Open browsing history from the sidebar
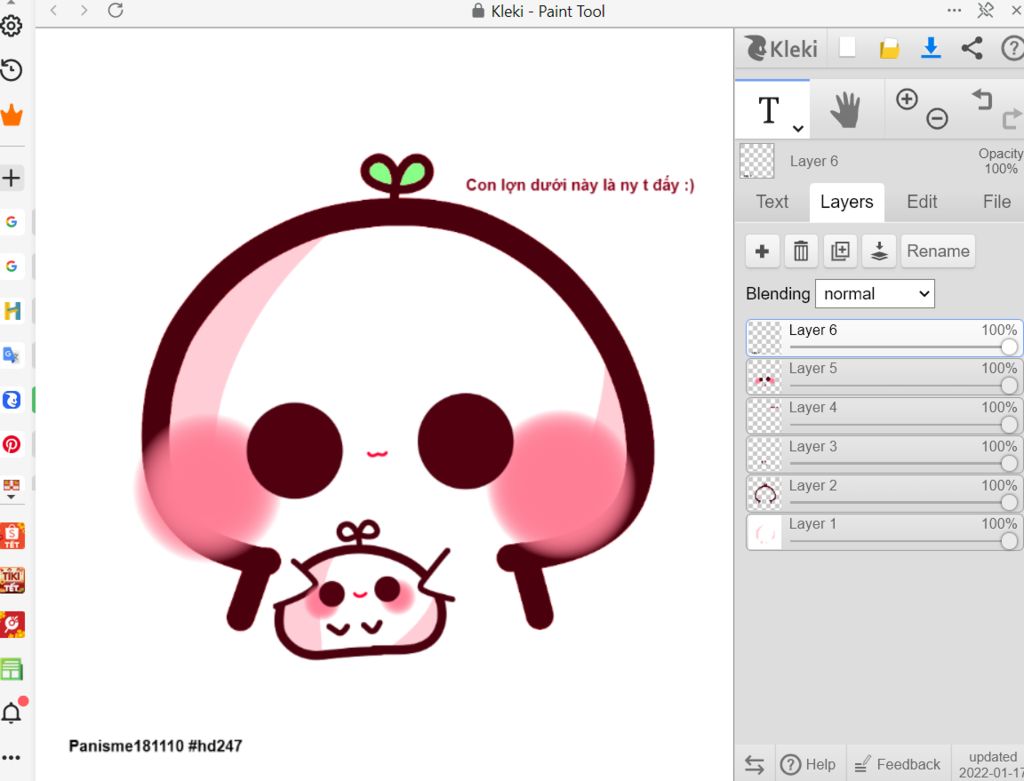This screenshot has height=781, width=1024. [x=11, y=70]
